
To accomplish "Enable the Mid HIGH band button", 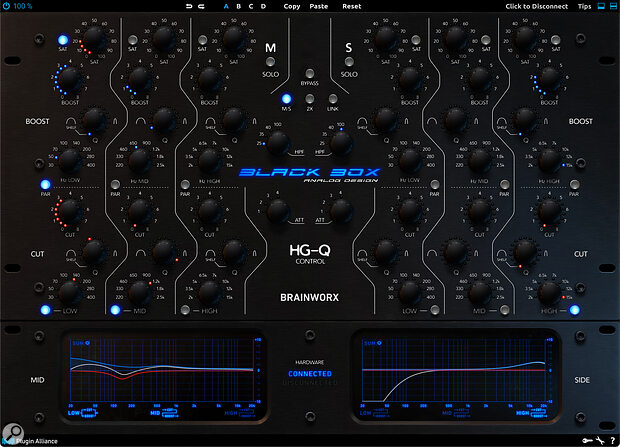I will (185, 310).
